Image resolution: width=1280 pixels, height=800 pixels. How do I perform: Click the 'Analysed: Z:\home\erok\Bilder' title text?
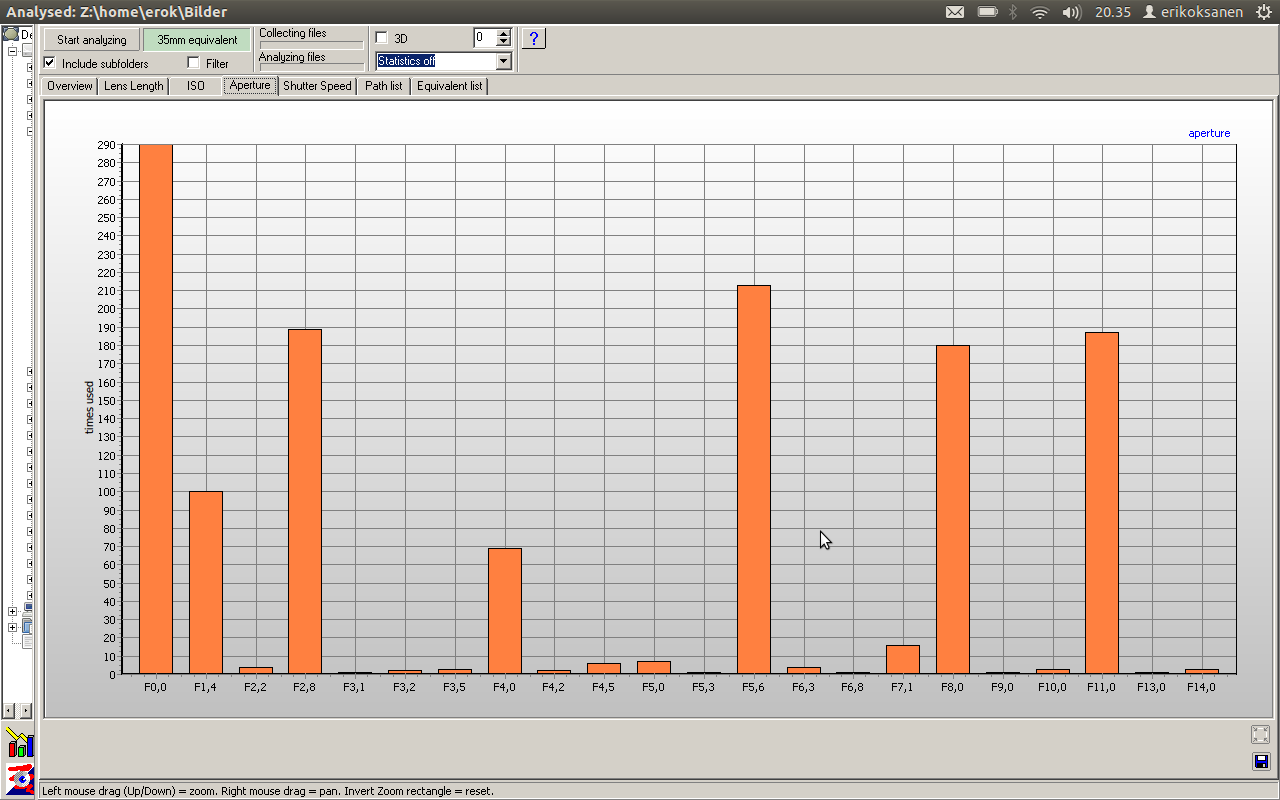coord(116,12)
